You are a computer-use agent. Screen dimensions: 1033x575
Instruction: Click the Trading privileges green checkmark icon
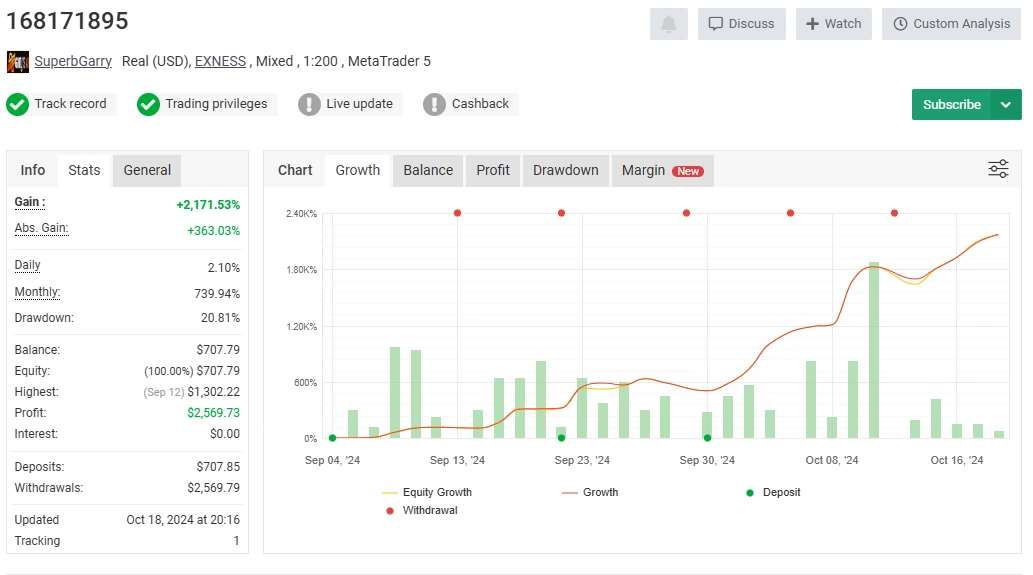click(x=148, y=104)
